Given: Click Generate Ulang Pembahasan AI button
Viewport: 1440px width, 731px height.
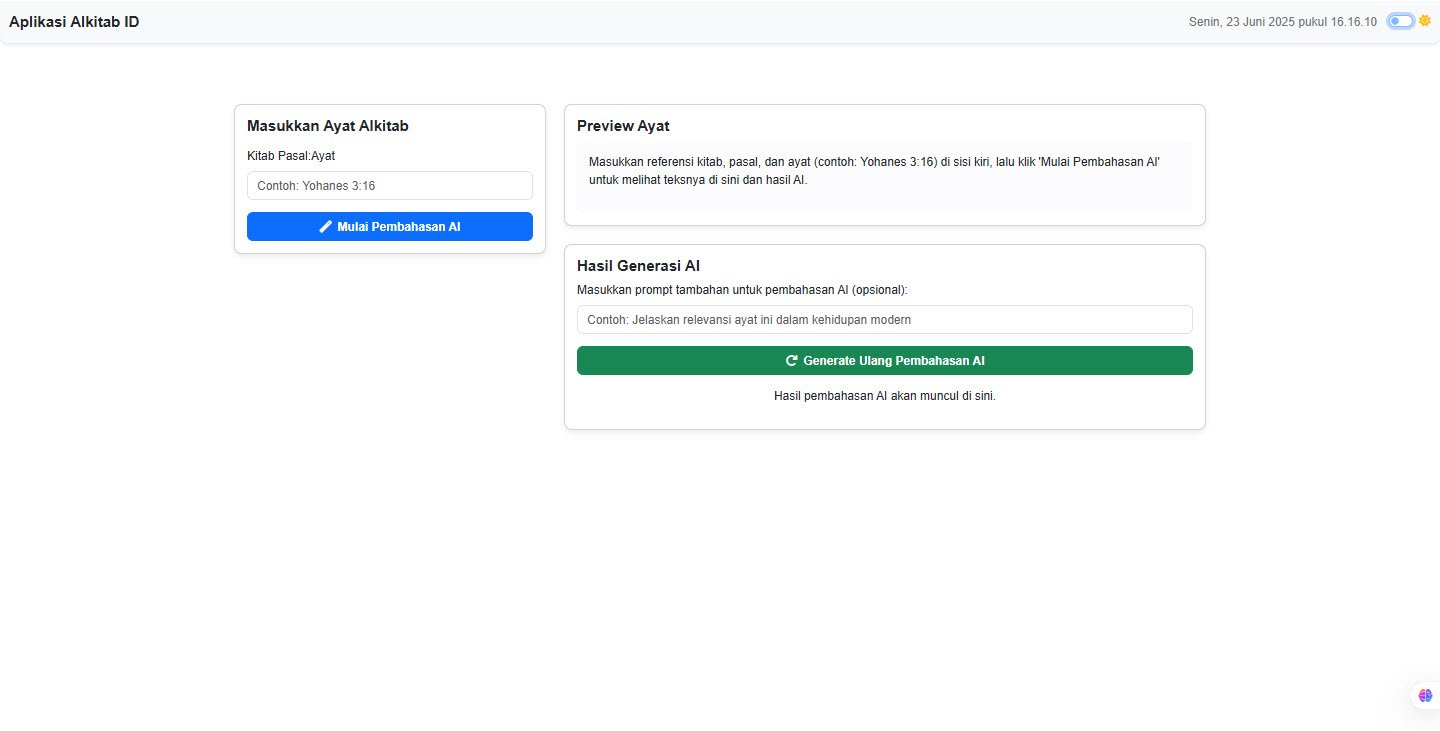Looking at the screenshot, I should 885,361.
